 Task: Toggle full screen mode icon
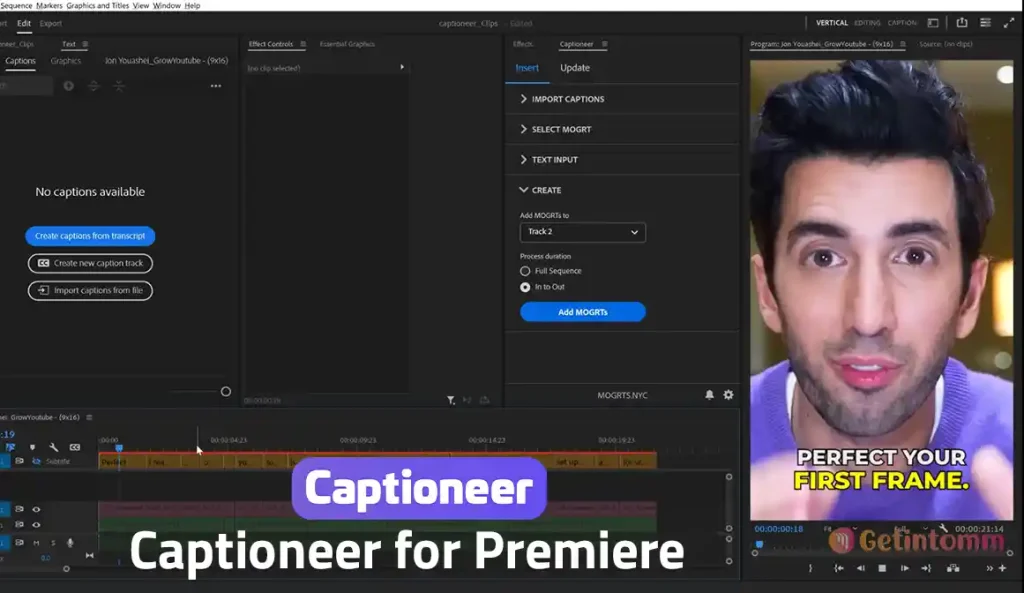[x=1009, y=23]
